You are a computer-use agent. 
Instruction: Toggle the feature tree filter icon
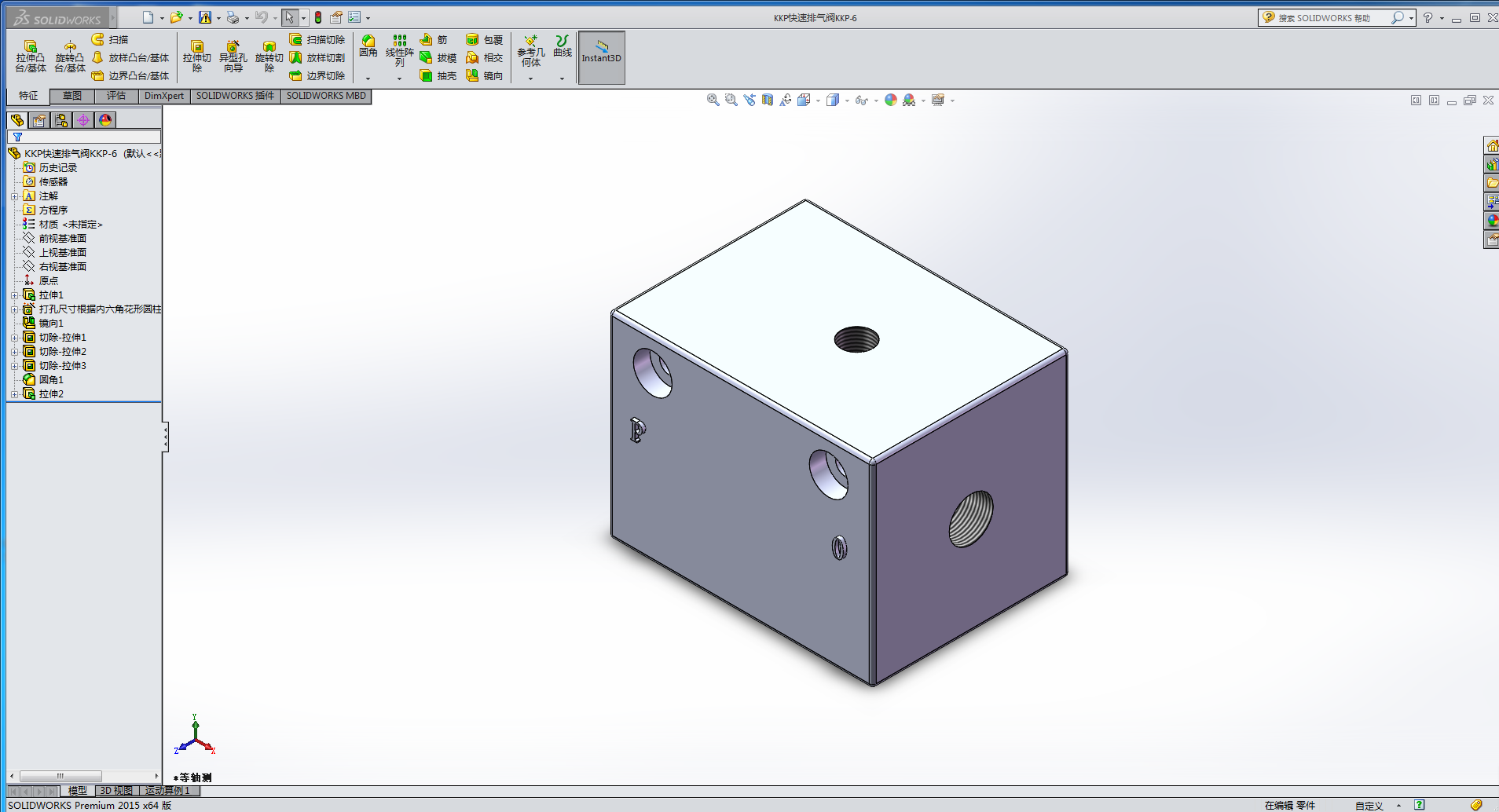coord(17,137)
